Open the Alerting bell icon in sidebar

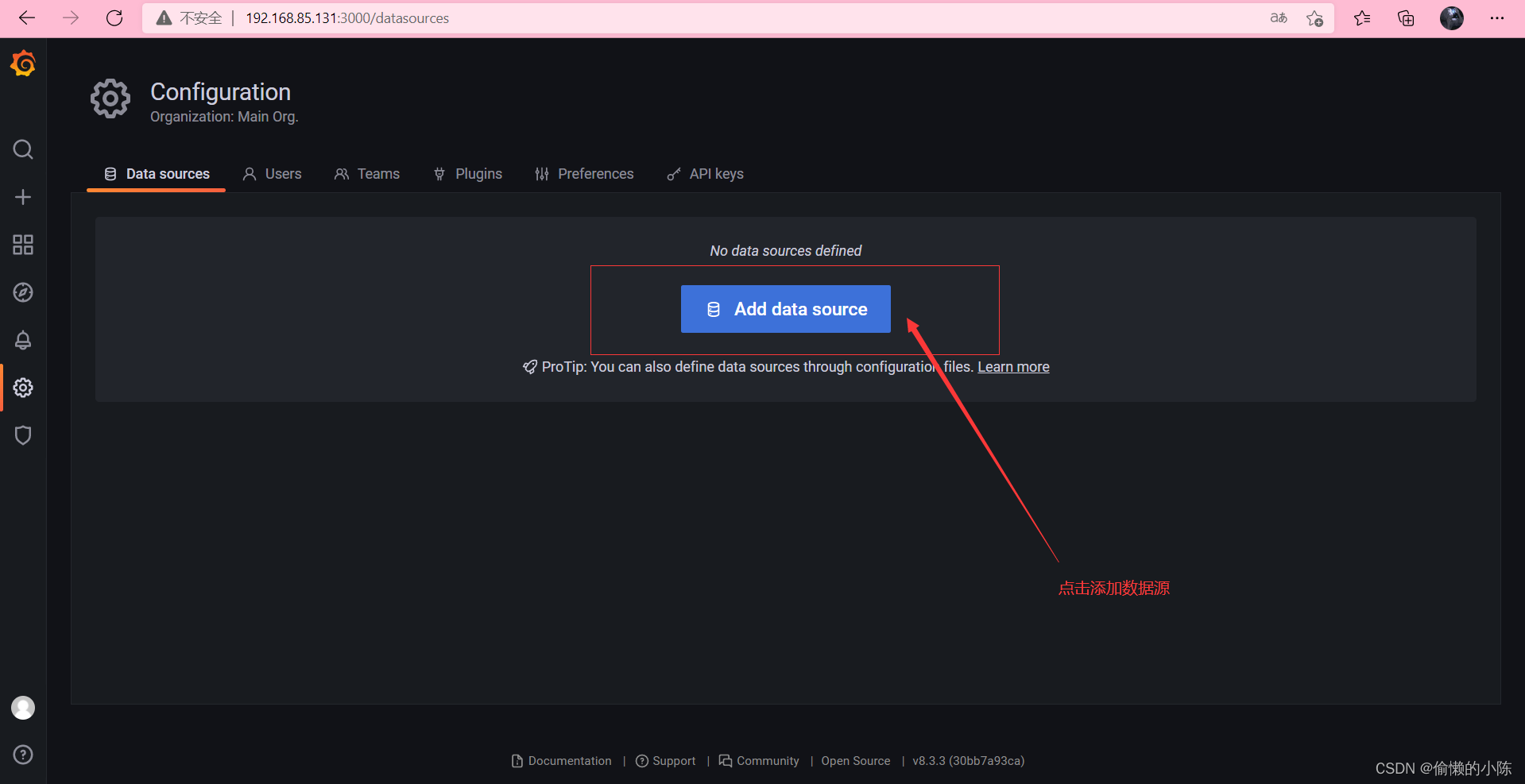pos(23,340)
